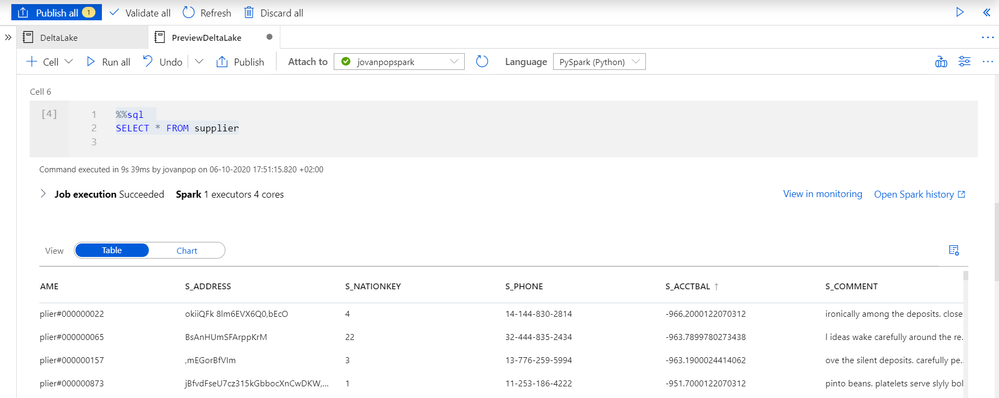Run all notebook cells
The width and height of the screenshot is (999, 398).
(x=108, y=62)
